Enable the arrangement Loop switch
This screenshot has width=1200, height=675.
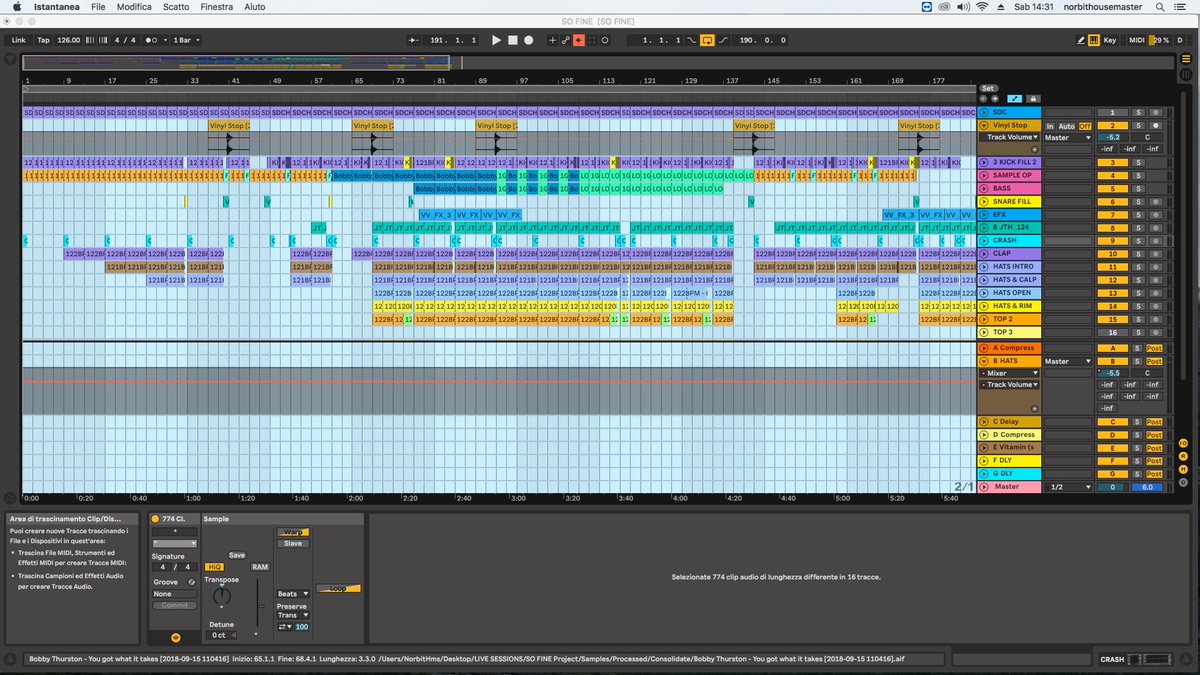(x=708, y=40)
